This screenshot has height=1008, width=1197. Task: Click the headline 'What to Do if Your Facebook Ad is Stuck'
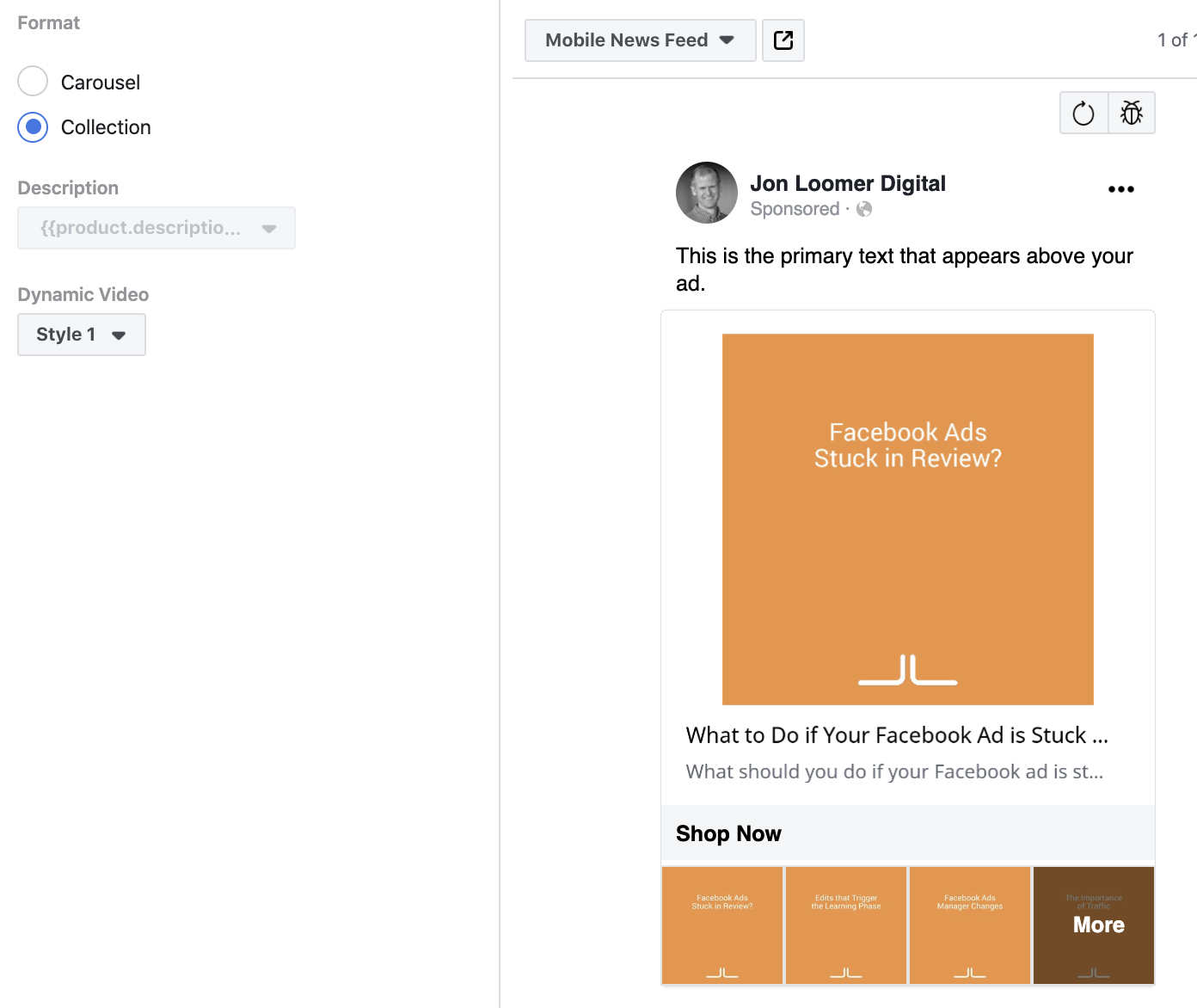click(x=897, y=735)
